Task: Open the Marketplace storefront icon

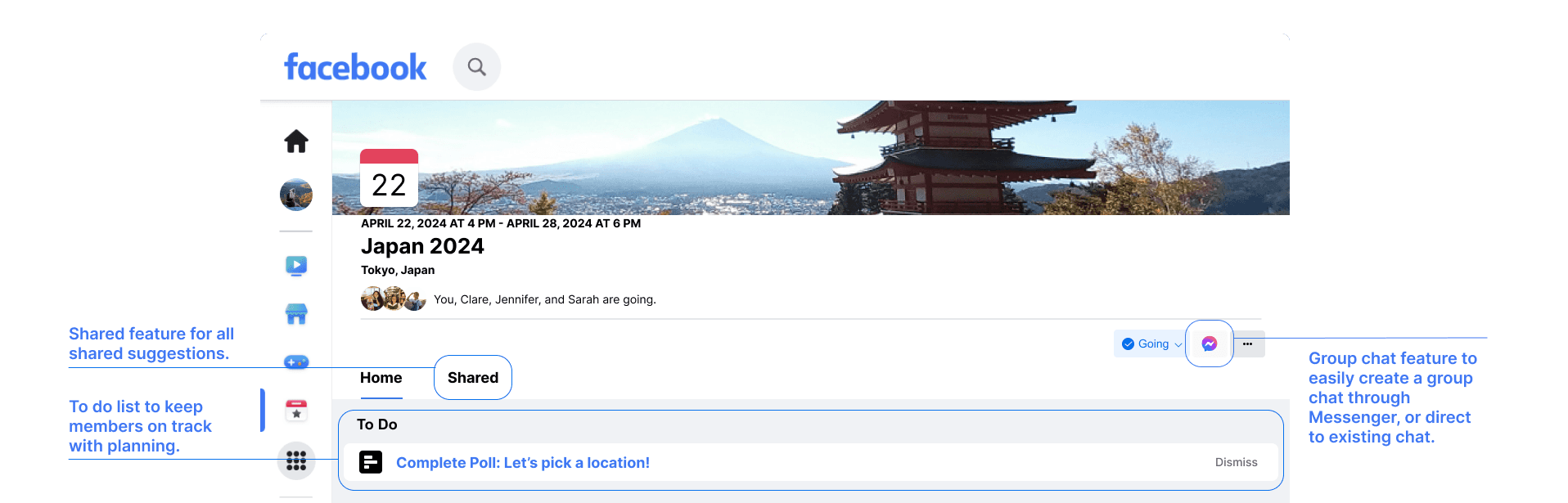Action: [296, 313]
